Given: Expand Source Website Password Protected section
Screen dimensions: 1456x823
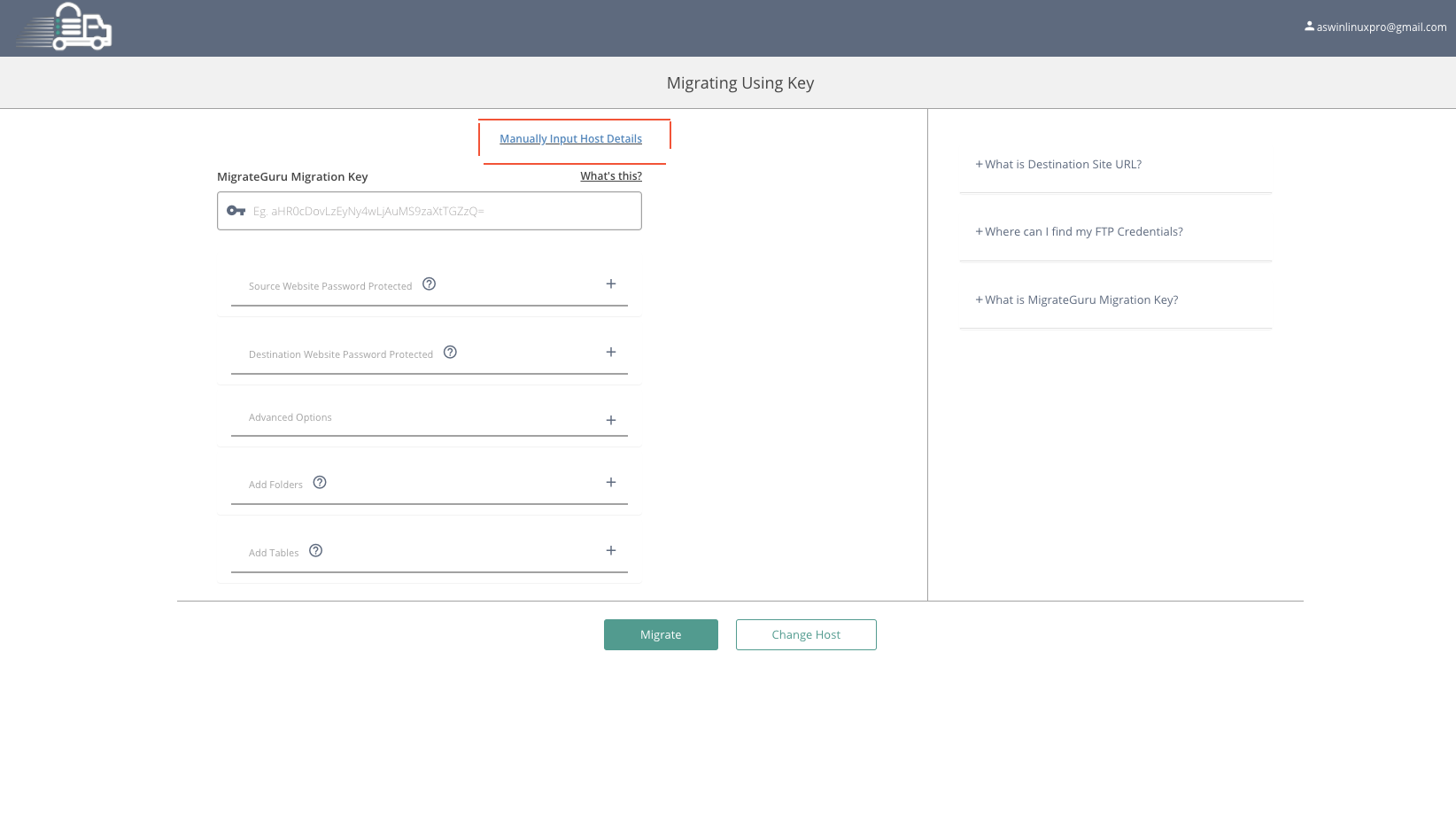Looking at the screenshot, I should 610,284.
